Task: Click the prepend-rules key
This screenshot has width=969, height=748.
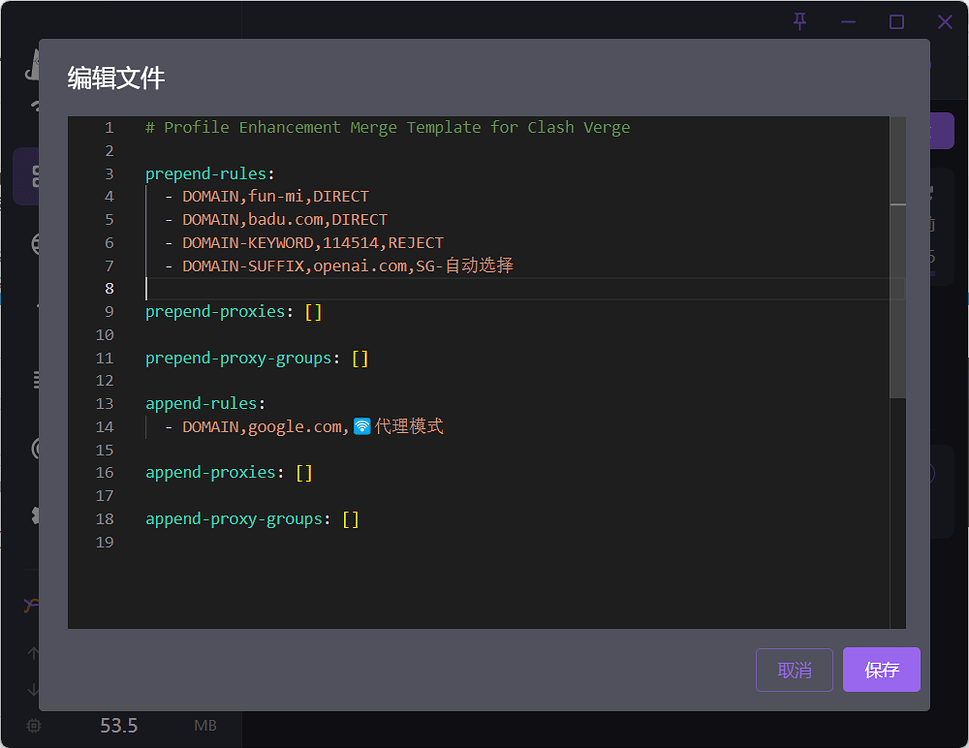Action: pos(206,174)
